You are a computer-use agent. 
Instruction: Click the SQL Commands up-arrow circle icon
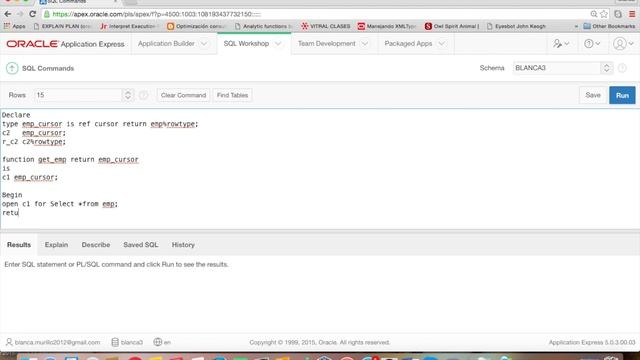pyautogui.click(x=12, y=68)
